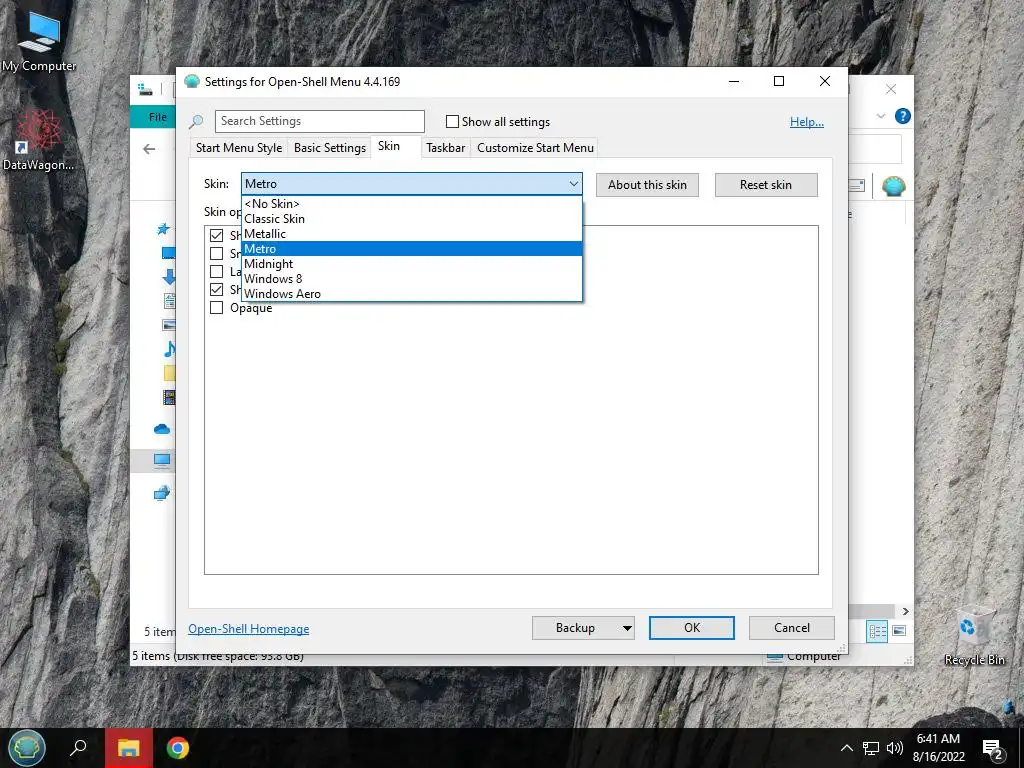Choose <No Skin> from the list

click(411, 204)
